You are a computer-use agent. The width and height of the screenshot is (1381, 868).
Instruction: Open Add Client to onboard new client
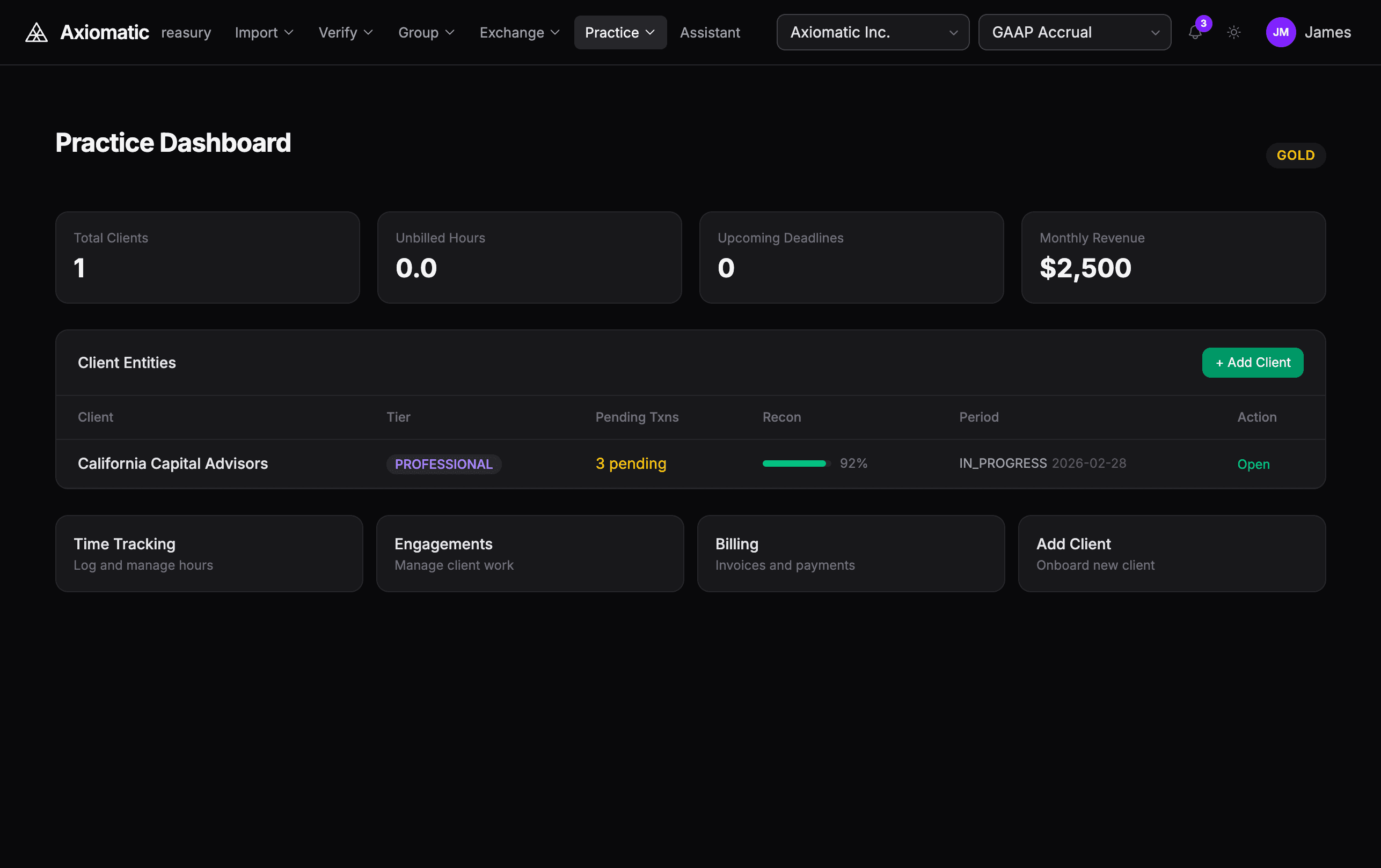[x=1172, y=553]
